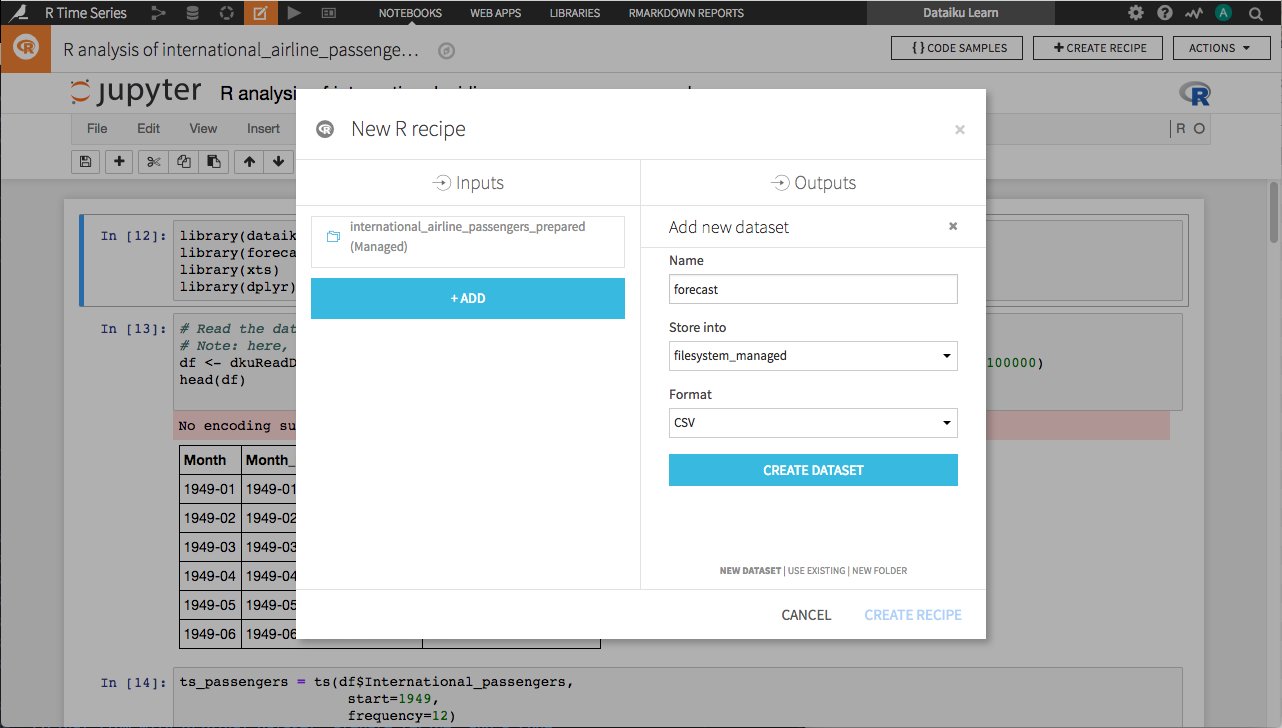1282x728 pixels.
Task: Close the New R recipe dialog
Action: (960, 129)
